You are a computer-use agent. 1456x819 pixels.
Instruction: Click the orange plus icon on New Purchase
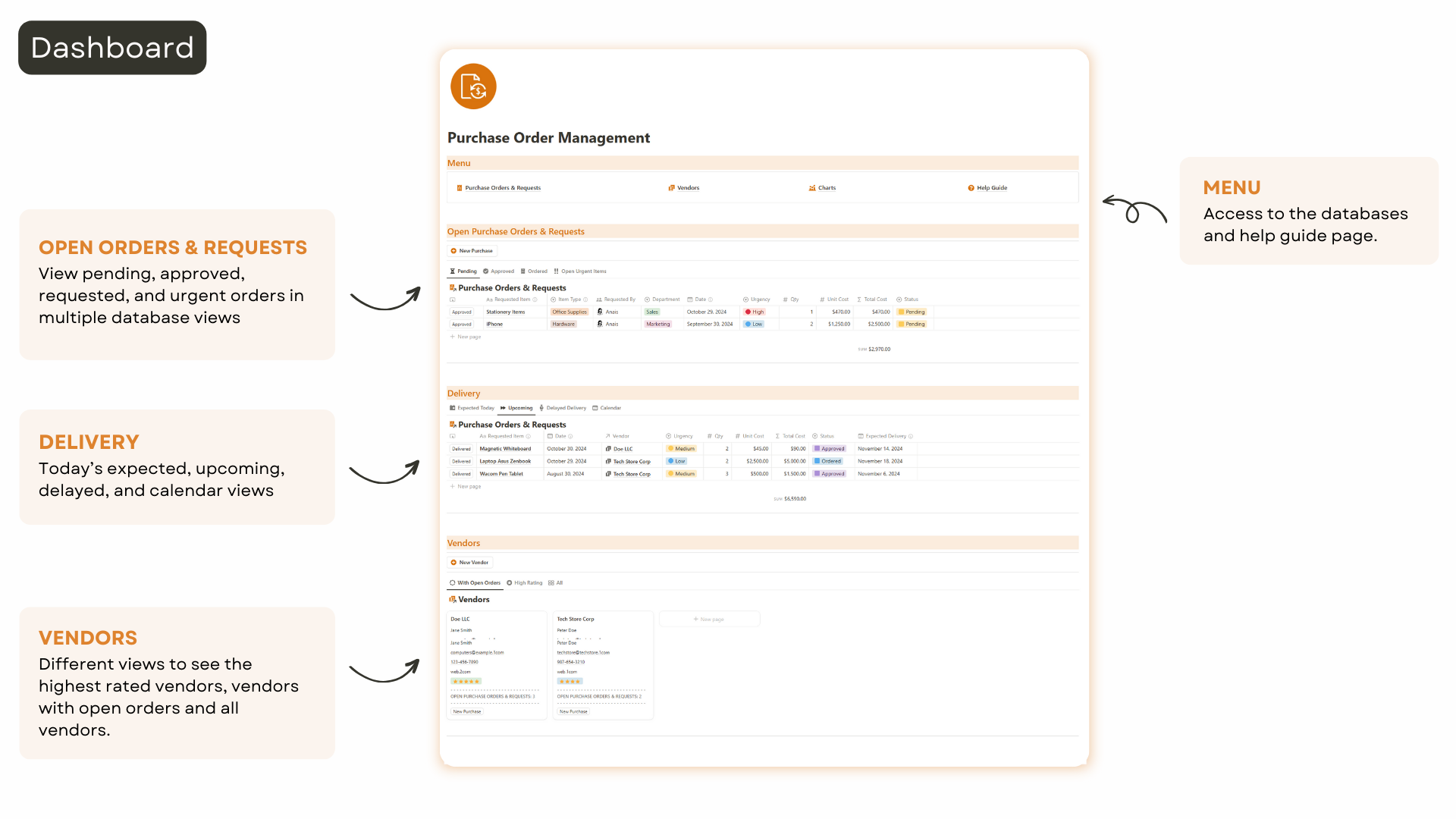453,251
